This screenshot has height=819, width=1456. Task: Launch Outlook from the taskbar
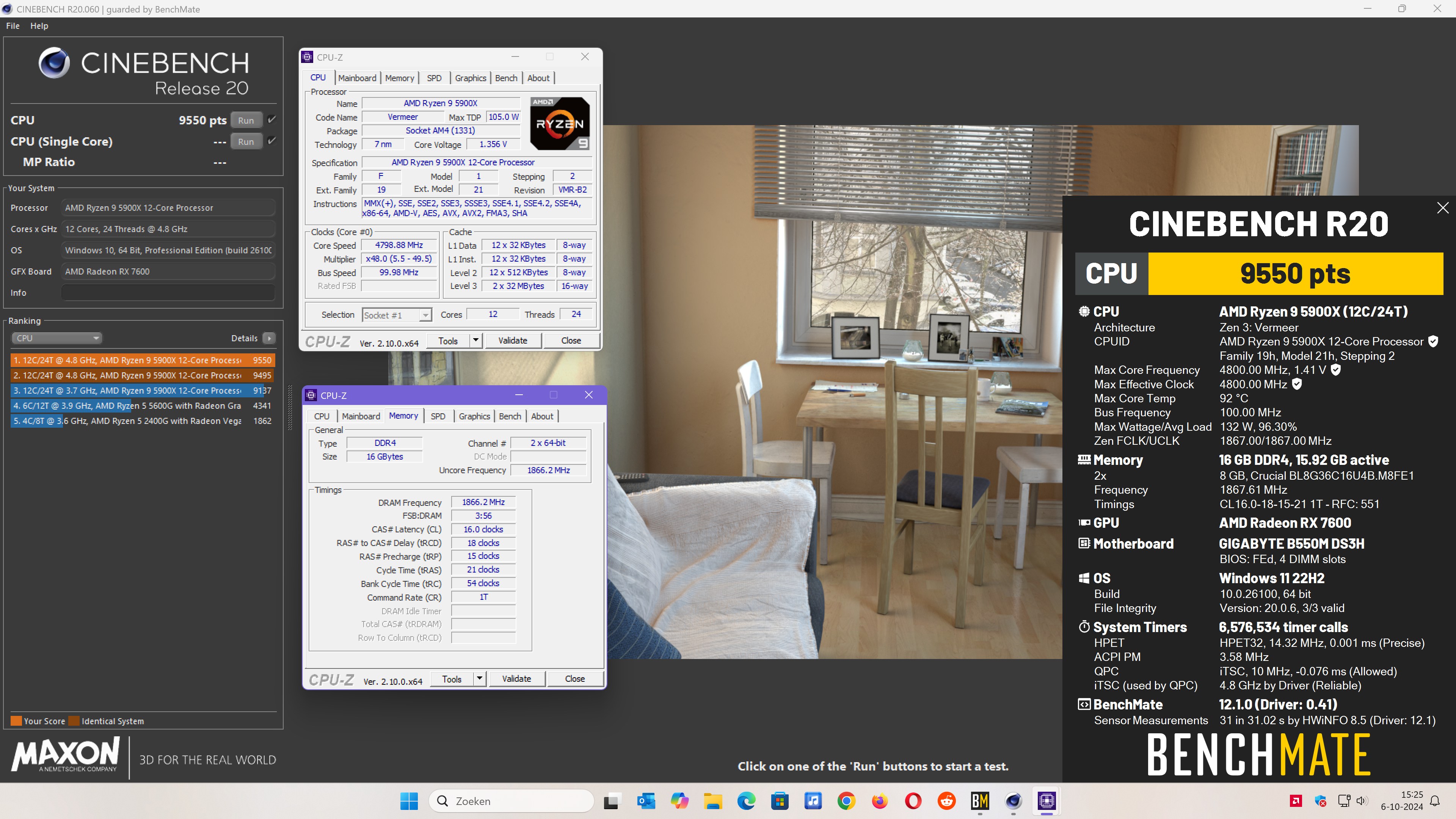click(x=645, y=801)
